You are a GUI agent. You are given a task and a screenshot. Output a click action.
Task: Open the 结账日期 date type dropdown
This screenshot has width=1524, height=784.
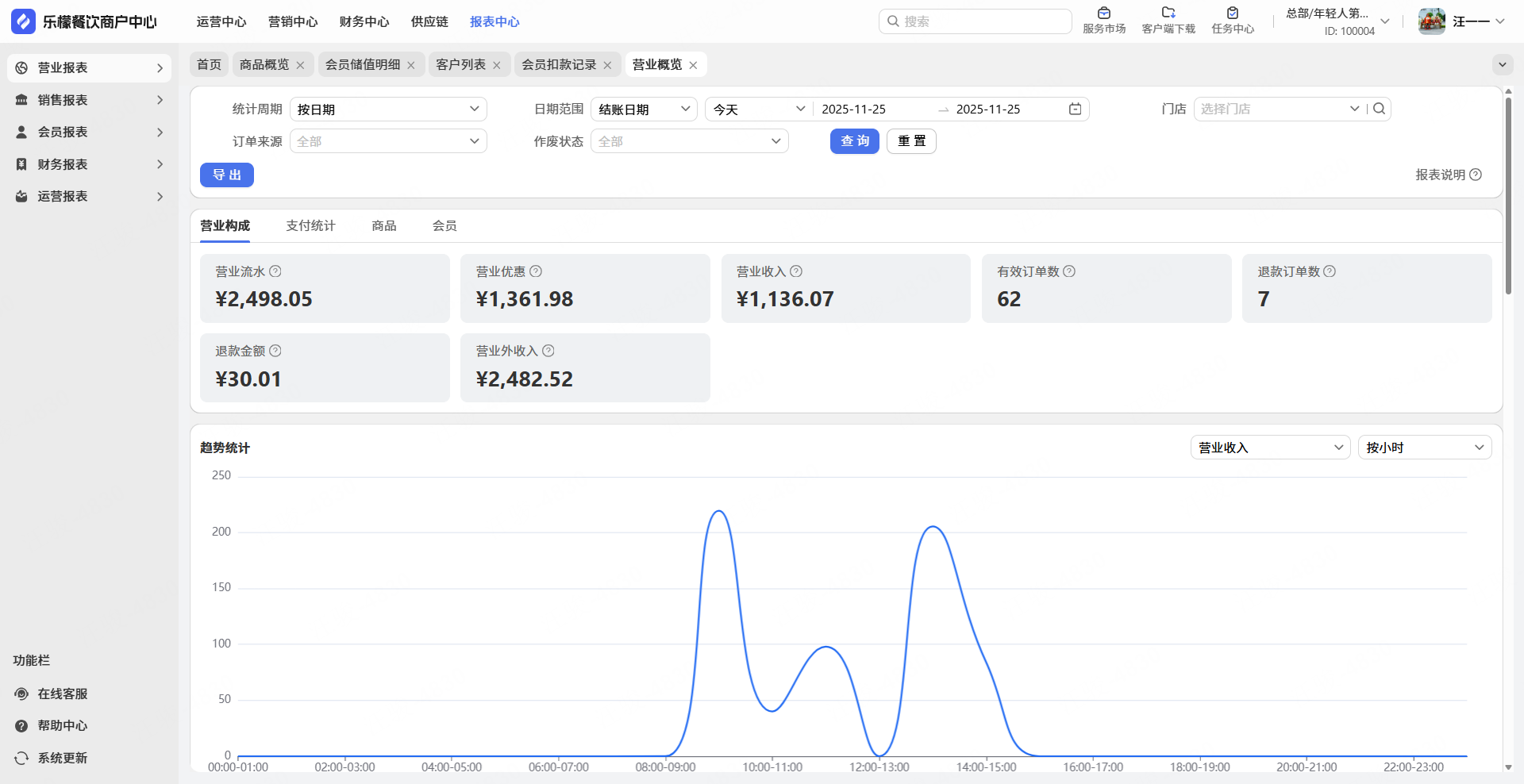tap(644, 109)
